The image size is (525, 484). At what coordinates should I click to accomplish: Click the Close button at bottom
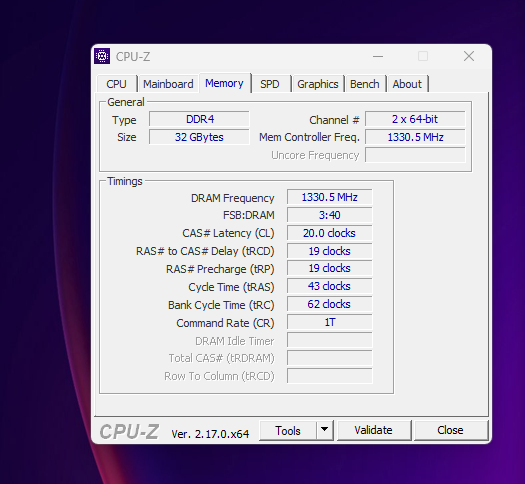point(450,430)
